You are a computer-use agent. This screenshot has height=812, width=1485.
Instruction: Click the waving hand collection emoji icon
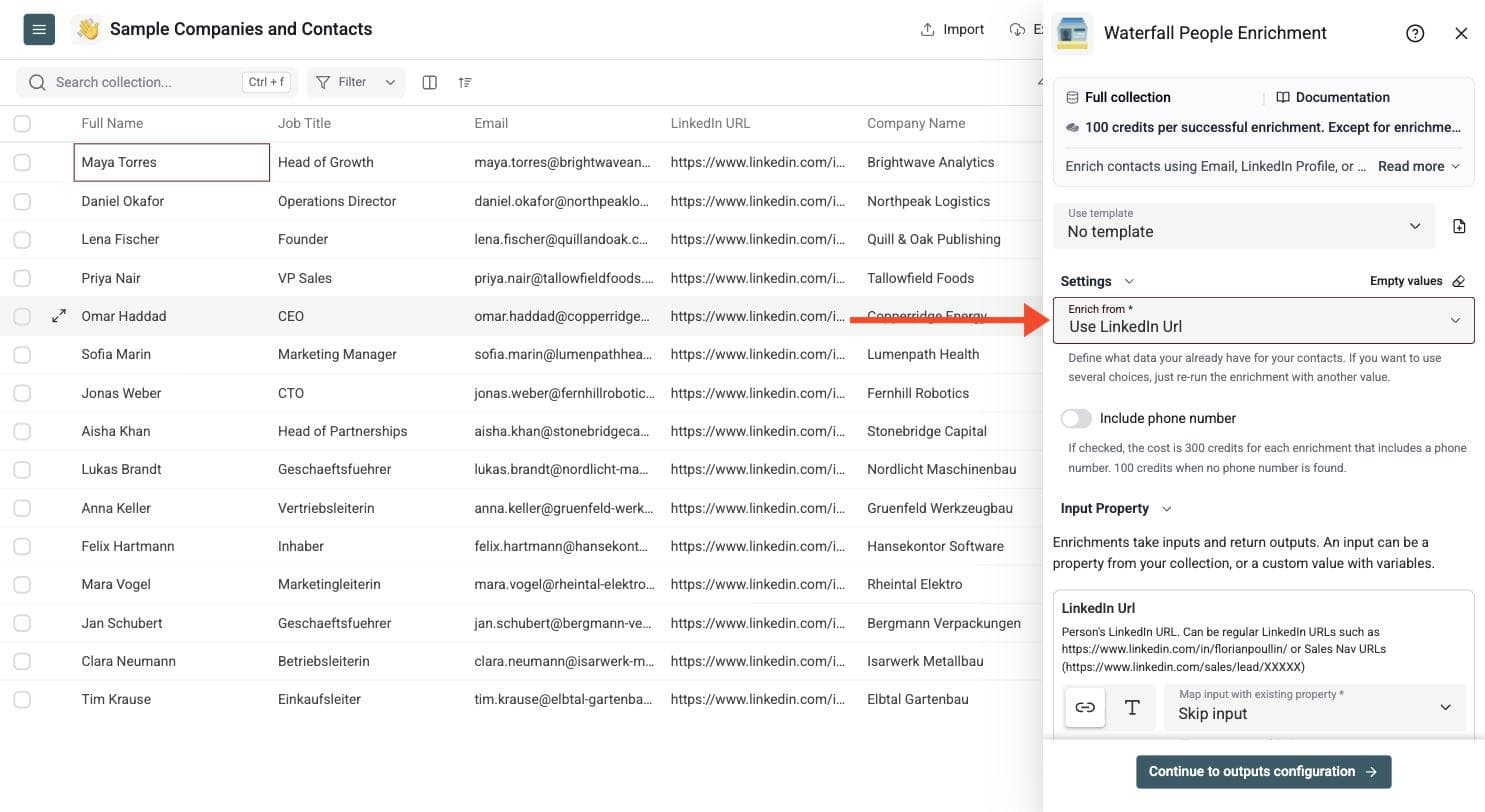coord(88,30)
